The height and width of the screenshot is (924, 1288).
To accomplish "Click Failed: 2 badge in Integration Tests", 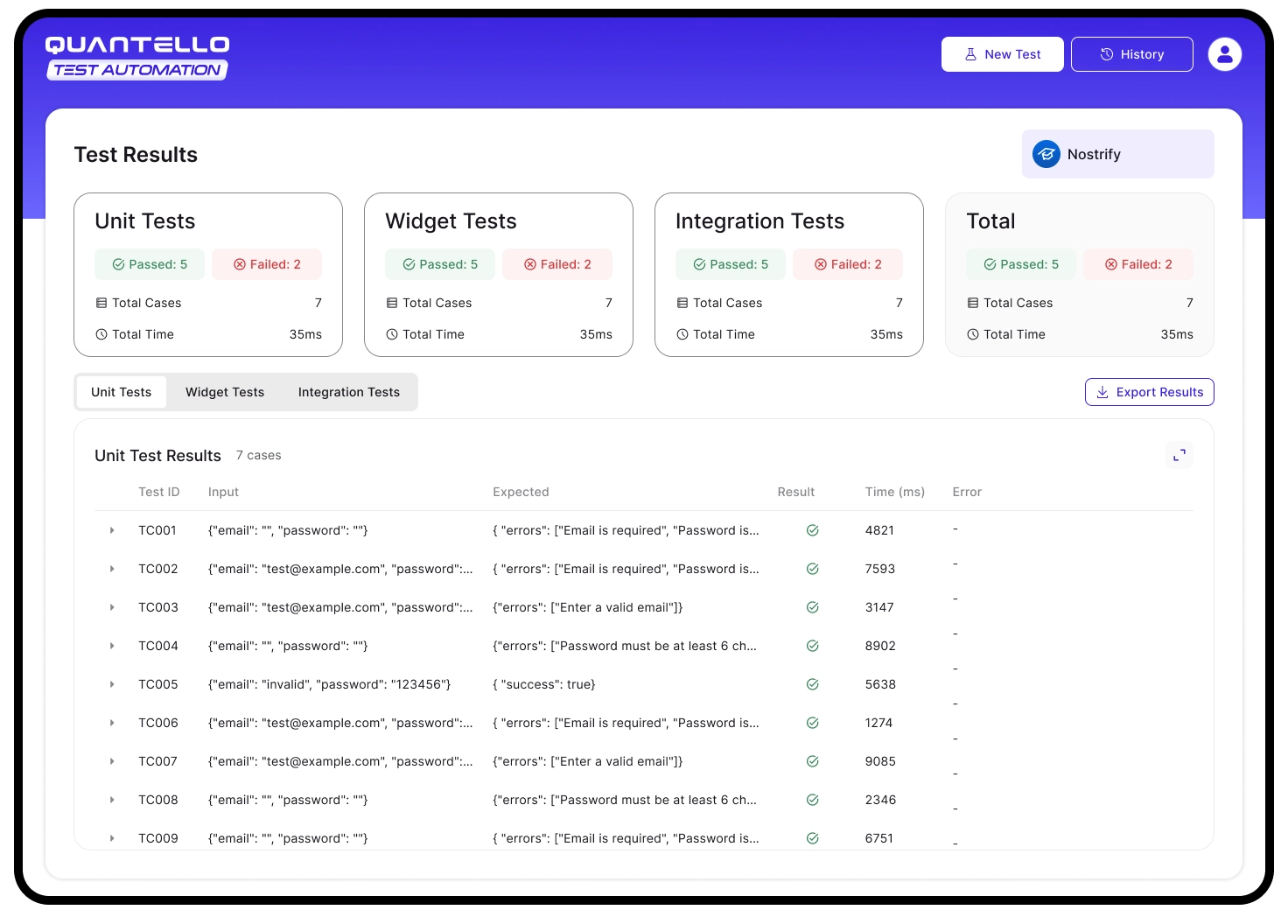I will 848,264.
